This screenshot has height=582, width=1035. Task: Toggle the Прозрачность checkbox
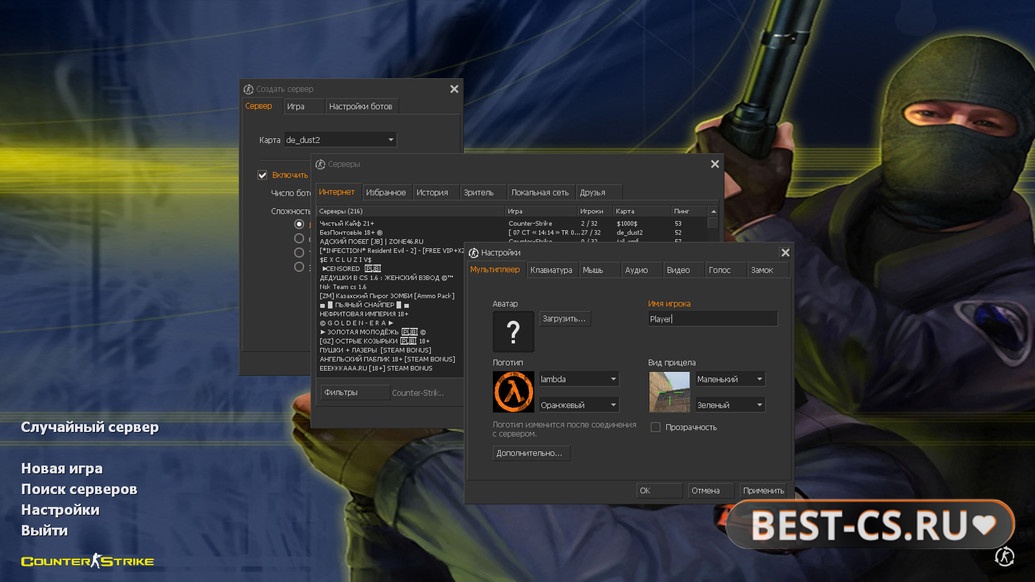click(655, 428)
